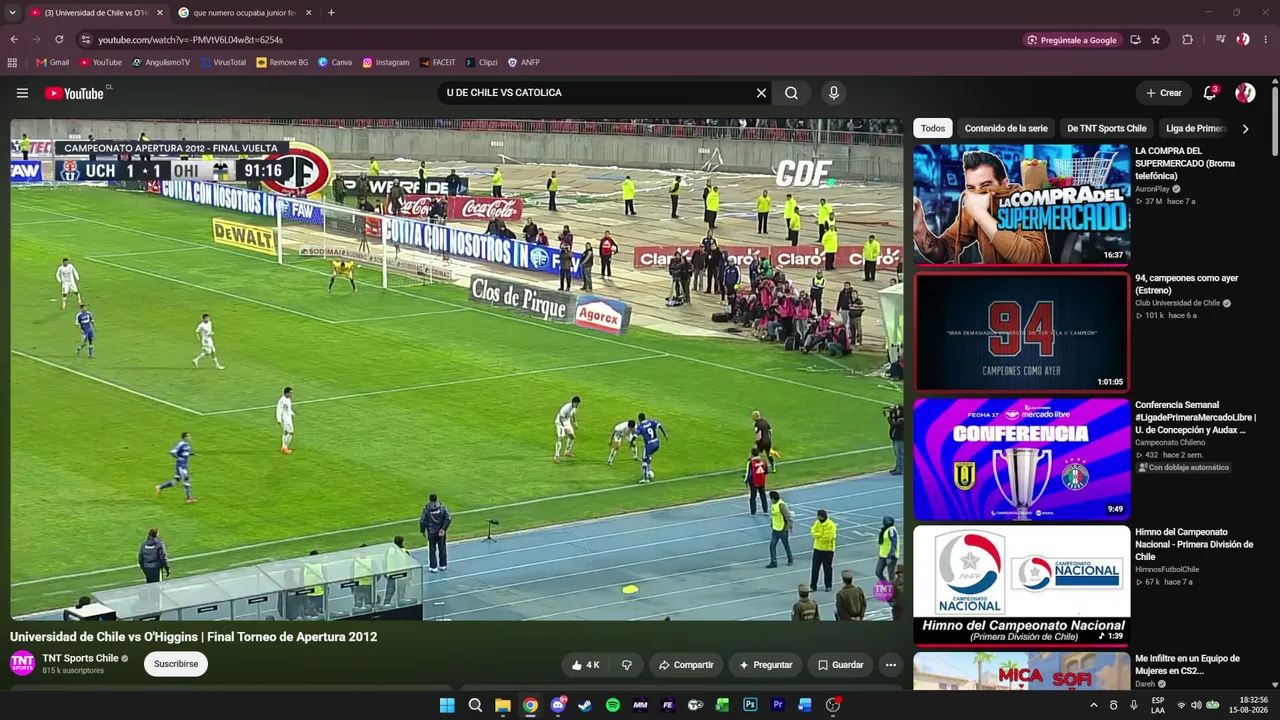Click the Crear create button
1280x720 pixels.
click(1164, 93)
